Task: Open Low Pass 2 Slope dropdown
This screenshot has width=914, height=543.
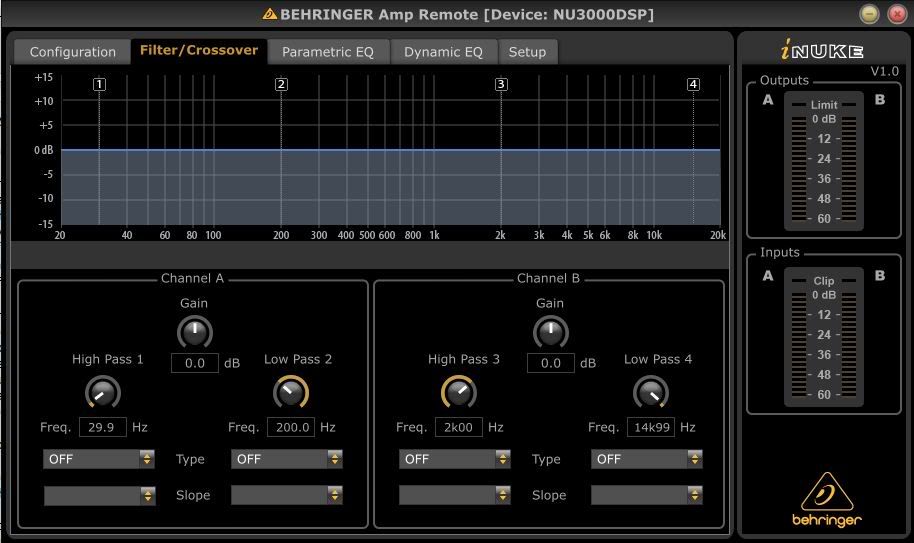Action: (287, 496)
